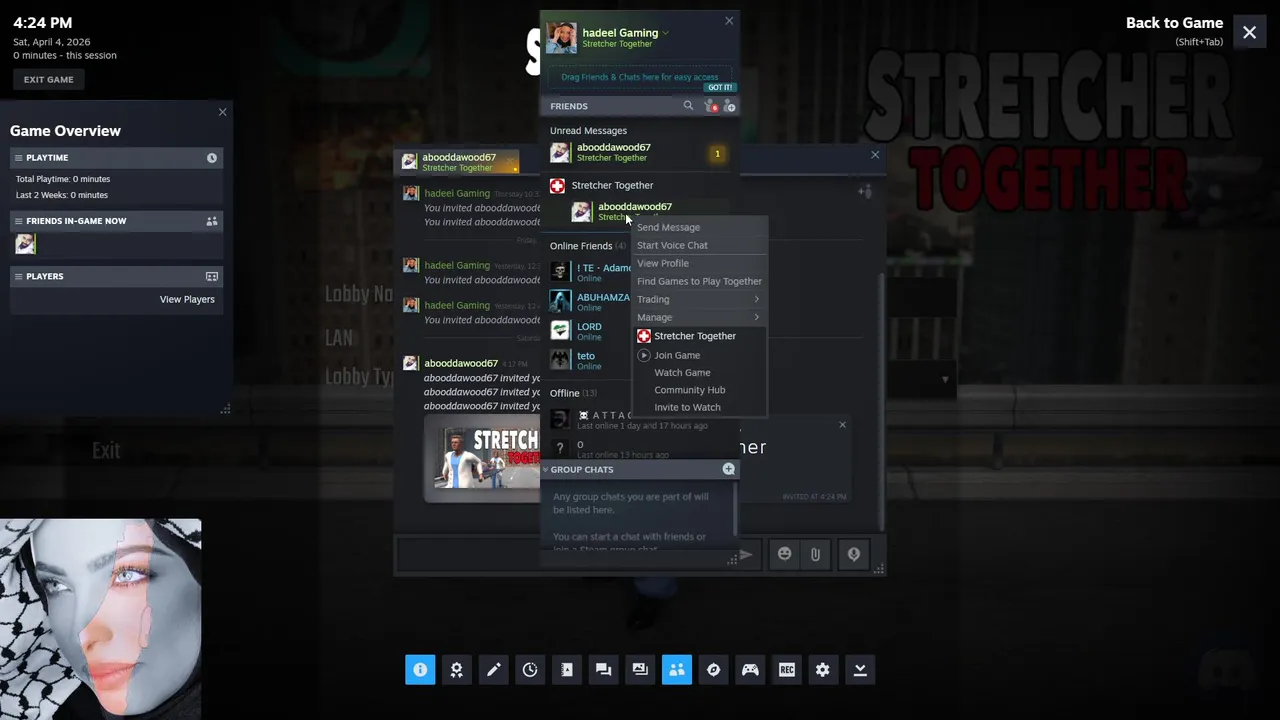1280x720 pixels.
Task: Expand the Manage submenu arrow
Action: [x=756, y=317]
